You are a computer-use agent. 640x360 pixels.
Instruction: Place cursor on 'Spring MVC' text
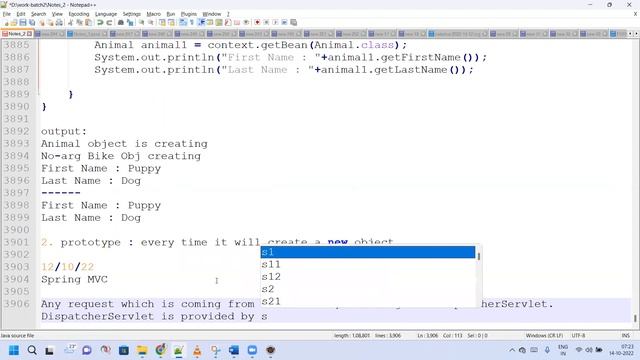pos(74,279)
